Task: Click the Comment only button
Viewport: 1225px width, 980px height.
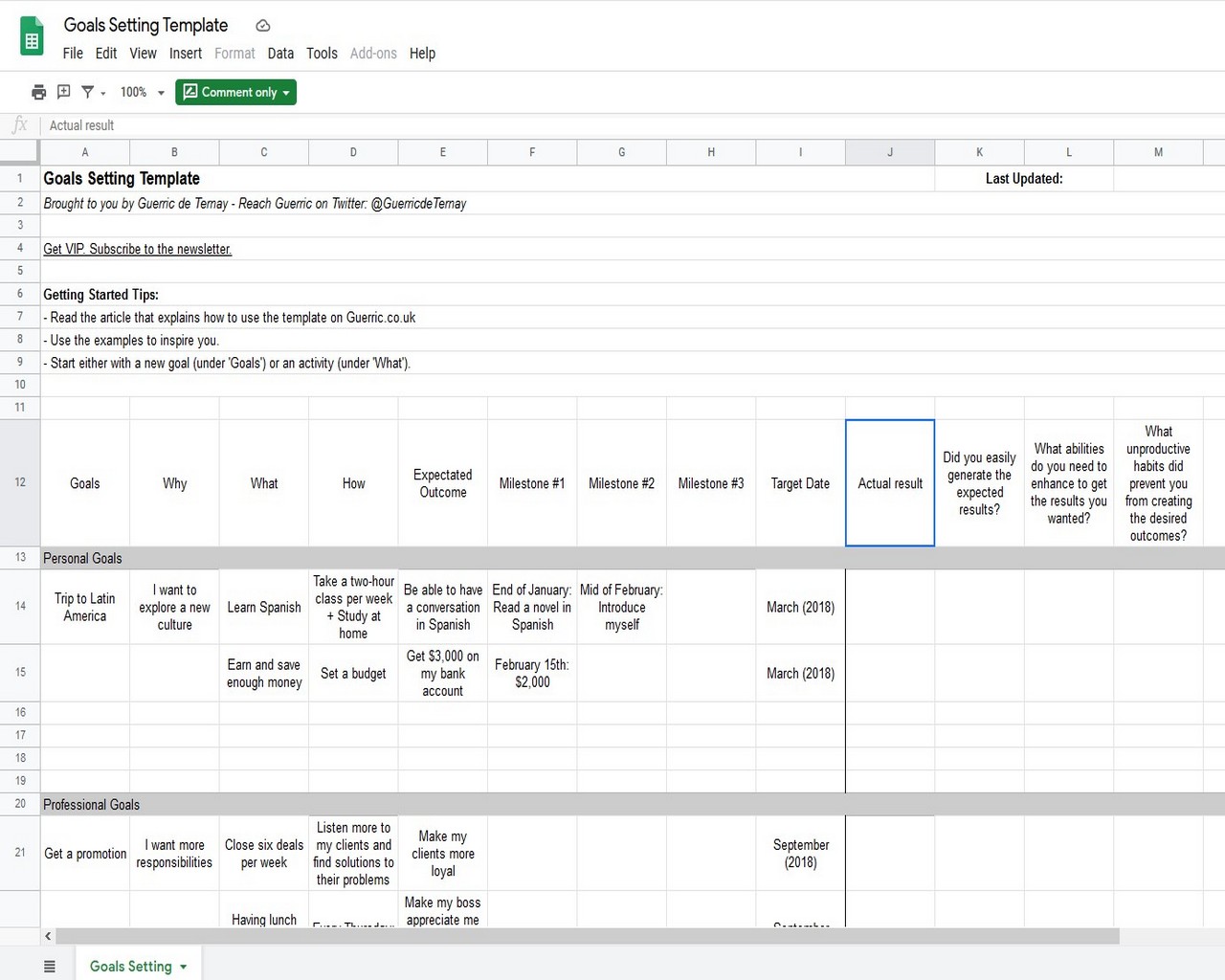Action: 235,92
